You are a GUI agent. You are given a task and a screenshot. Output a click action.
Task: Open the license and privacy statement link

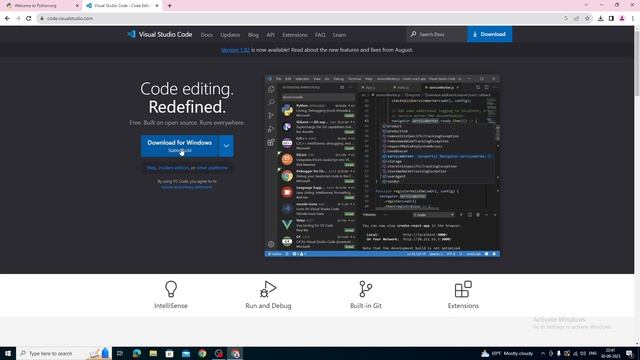click(x=187, y=187)
